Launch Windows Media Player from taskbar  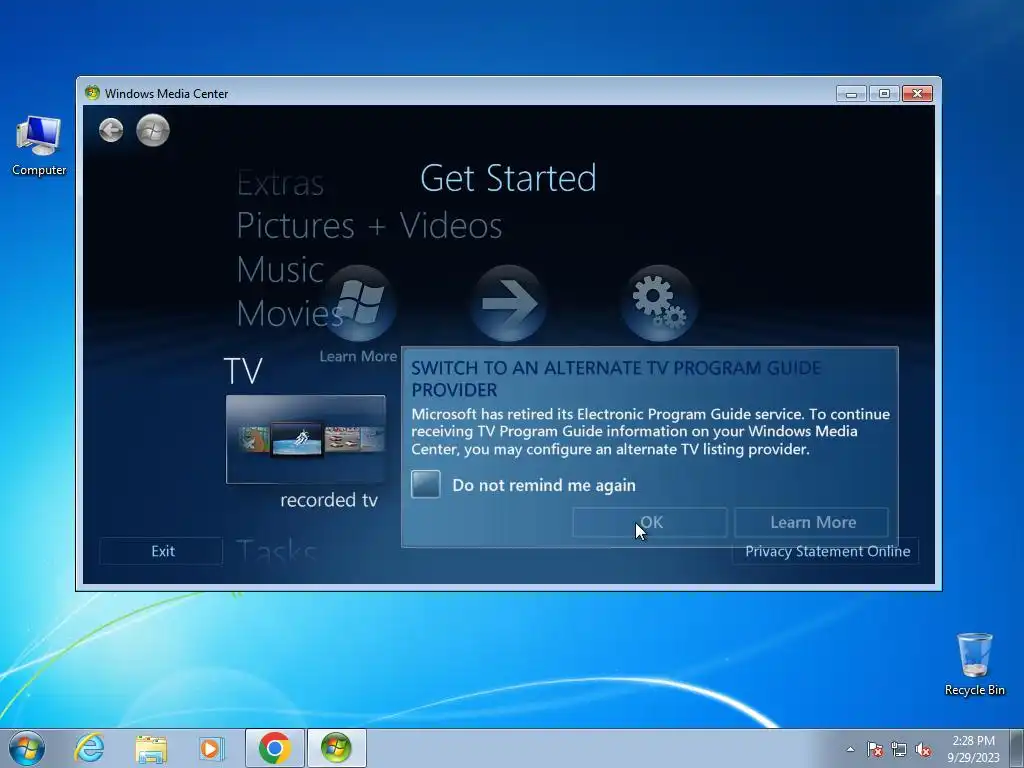(x=211, y=748)
